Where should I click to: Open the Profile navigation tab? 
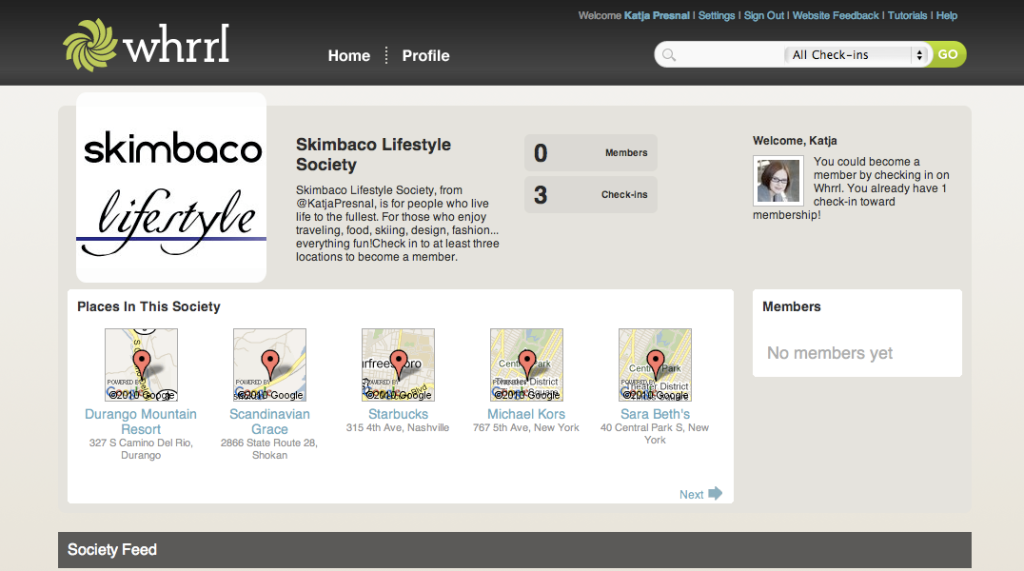tap(426, 56)
